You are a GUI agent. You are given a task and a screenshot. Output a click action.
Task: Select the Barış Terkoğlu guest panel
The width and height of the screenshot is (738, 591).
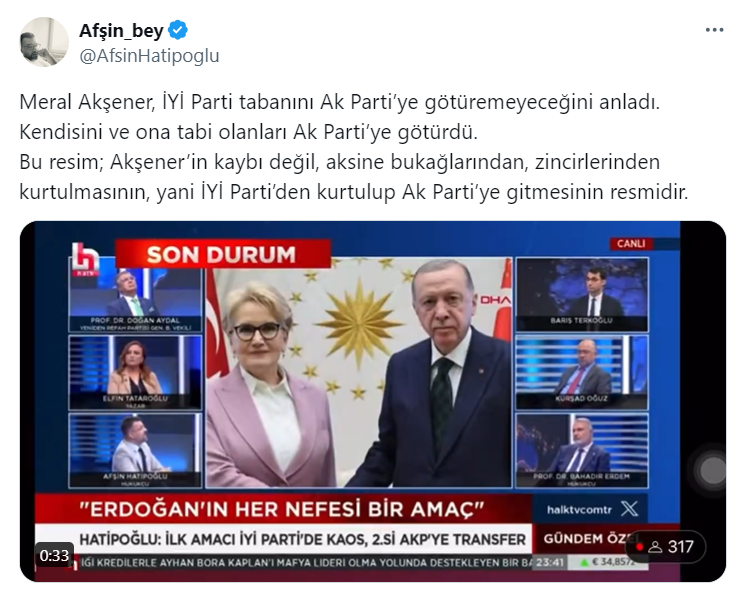tap(582, 294)
